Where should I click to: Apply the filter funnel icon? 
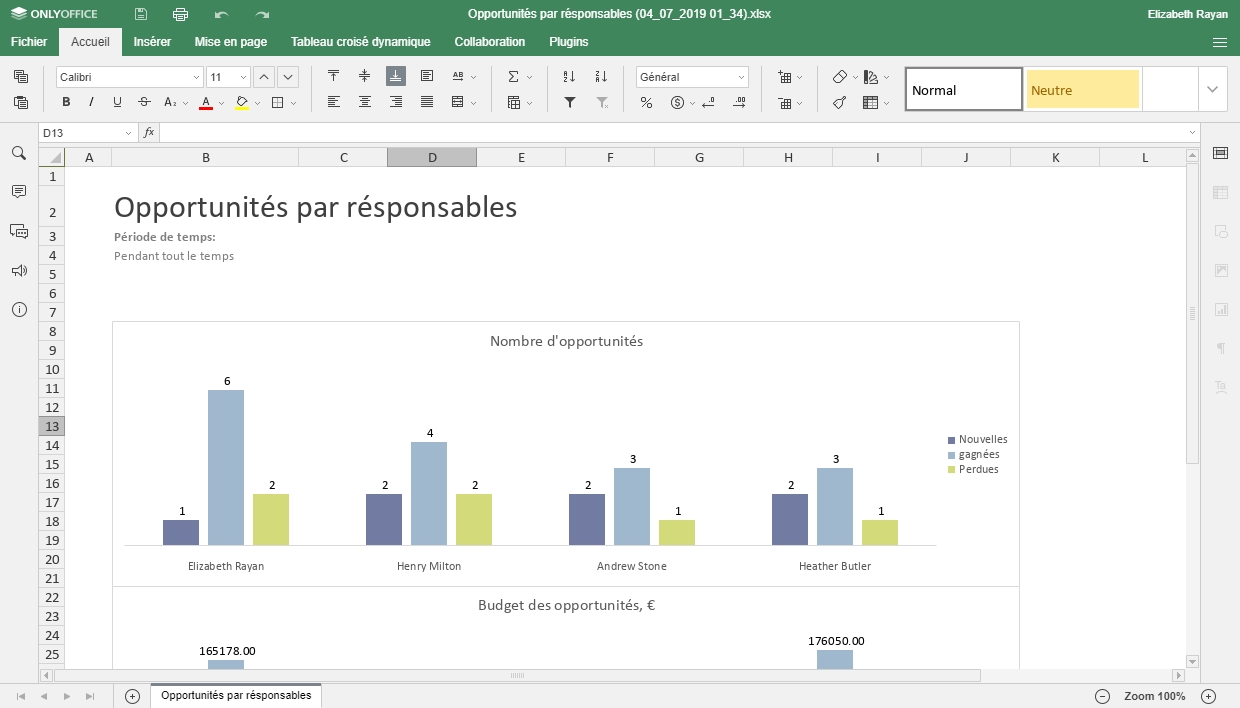coord(569,102)
